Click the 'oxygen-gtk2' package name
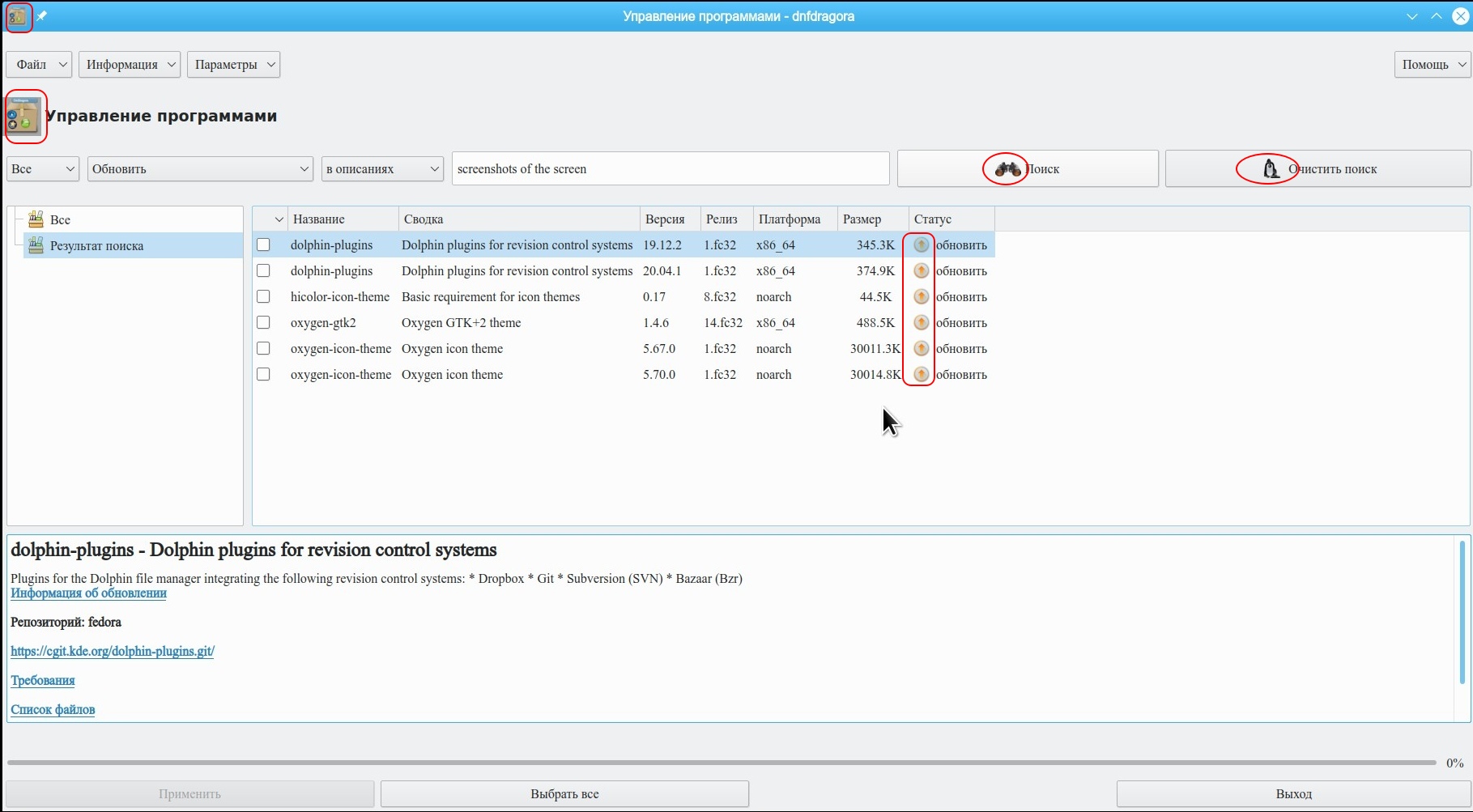1473x812 pixels. (323, 322)
